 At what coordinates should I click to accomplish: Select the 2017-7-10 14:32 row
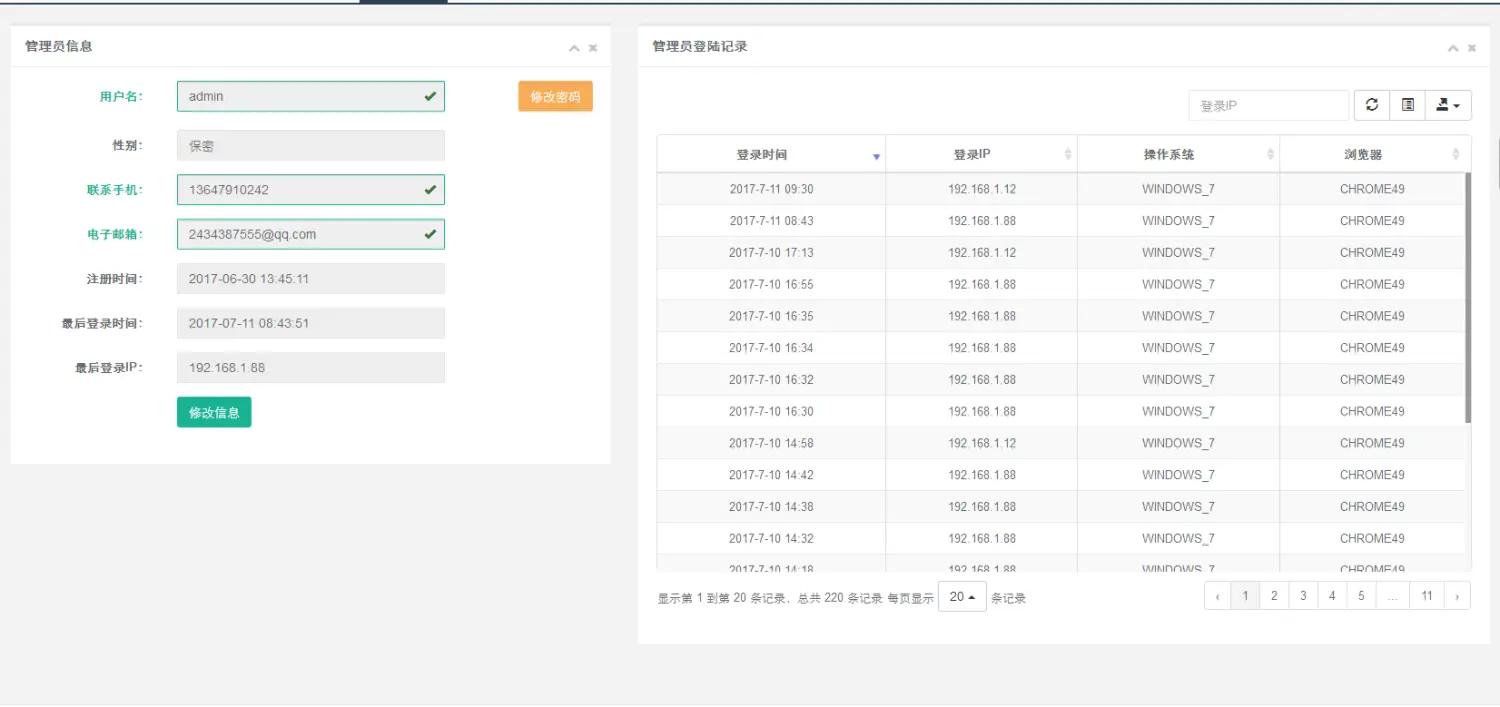(x=1061, y=538)
